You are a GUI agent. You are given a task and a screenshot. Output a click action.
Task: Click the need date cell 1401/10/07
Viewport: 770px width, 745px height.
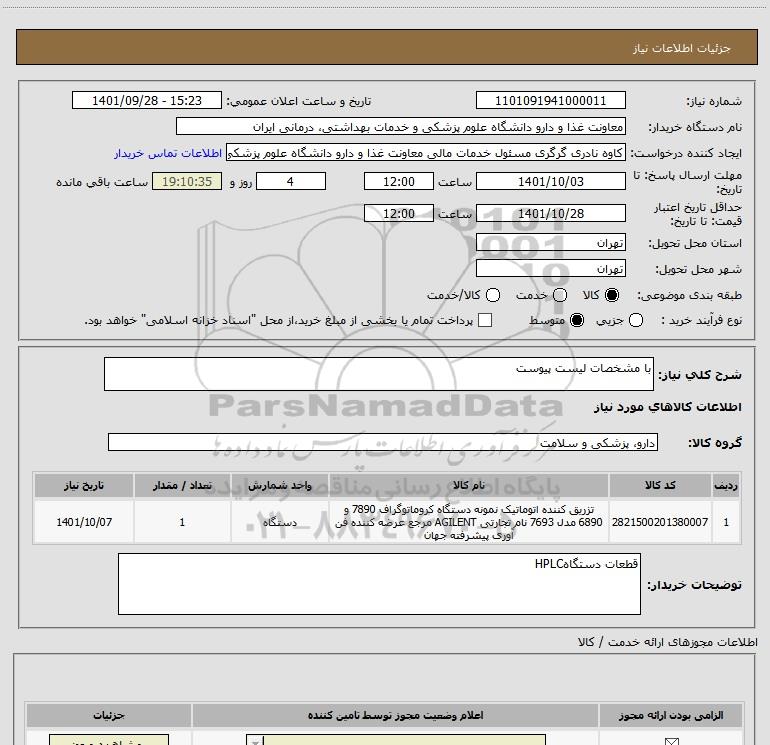pos(84,522)
